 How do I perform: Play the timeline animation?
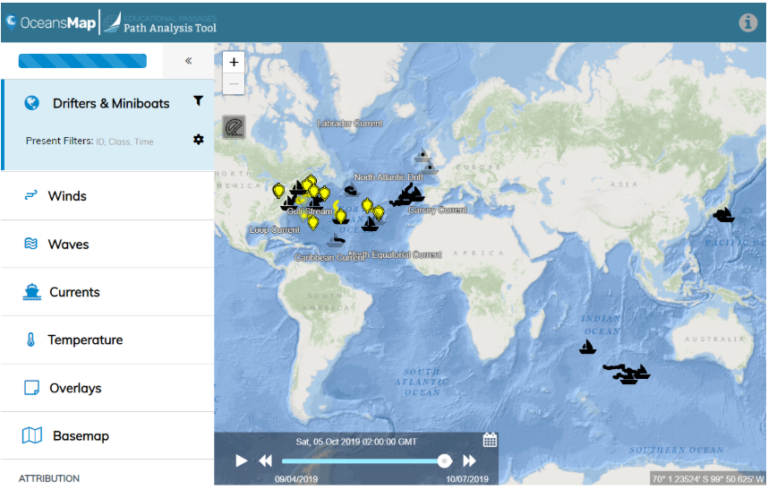[x=241, y=461]
